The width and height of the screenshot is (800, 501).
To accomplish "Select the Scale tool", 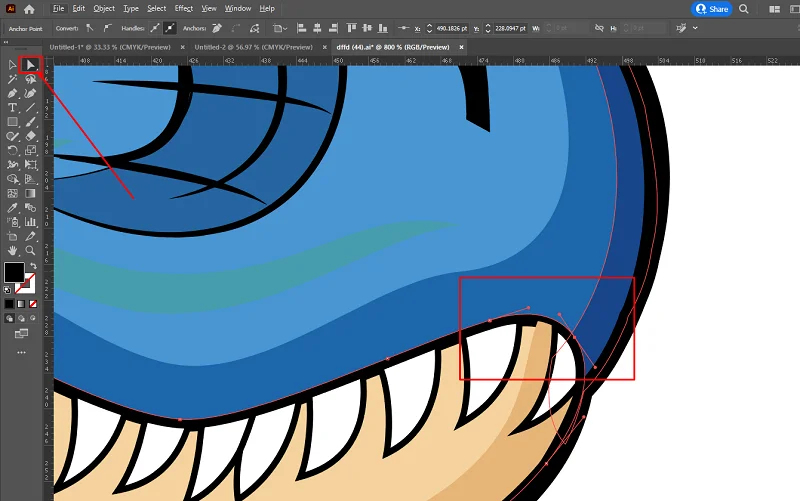I will (31, 151).
